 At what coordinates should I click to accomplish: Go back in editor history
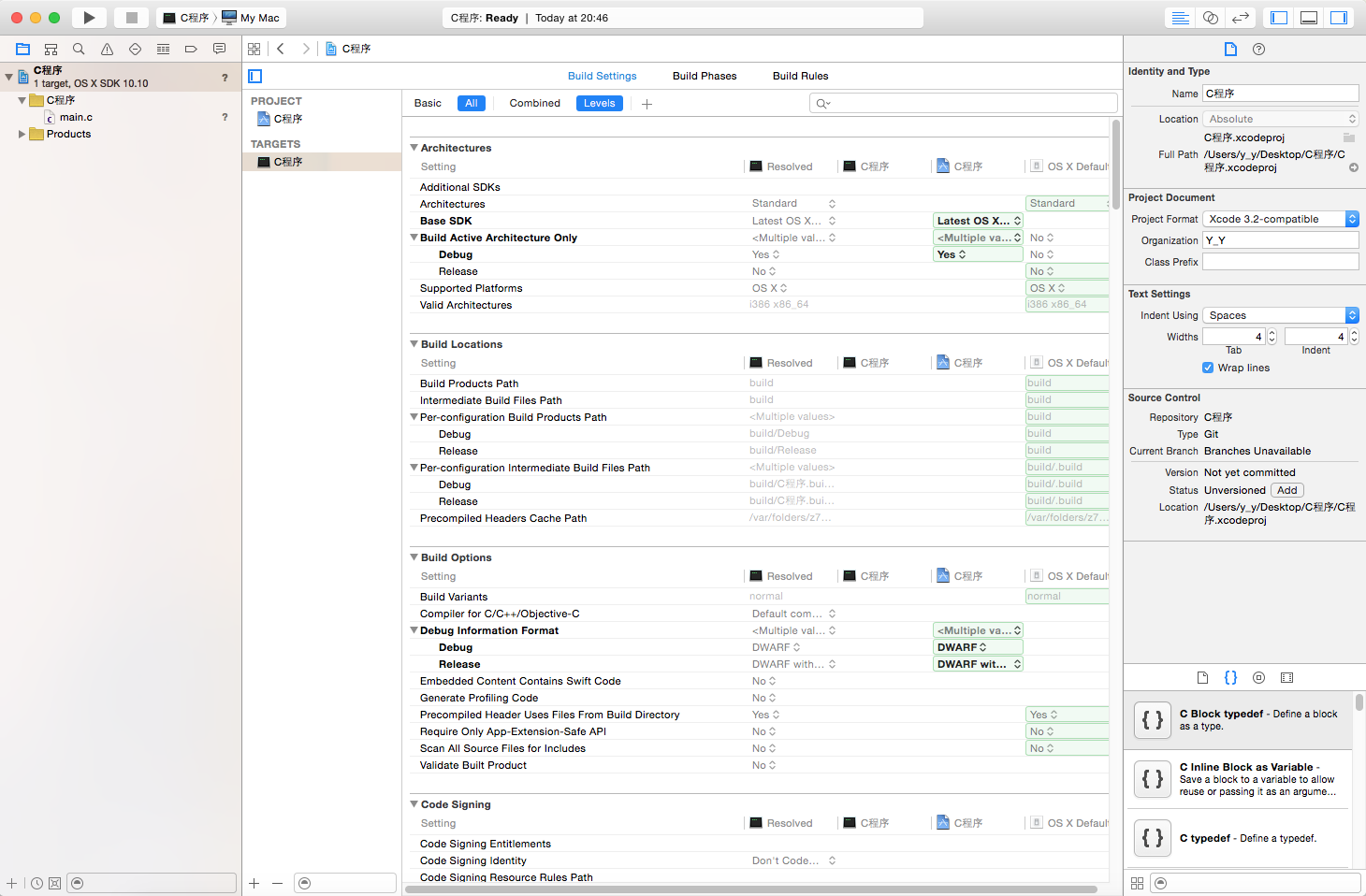click(x=281, y=49)
